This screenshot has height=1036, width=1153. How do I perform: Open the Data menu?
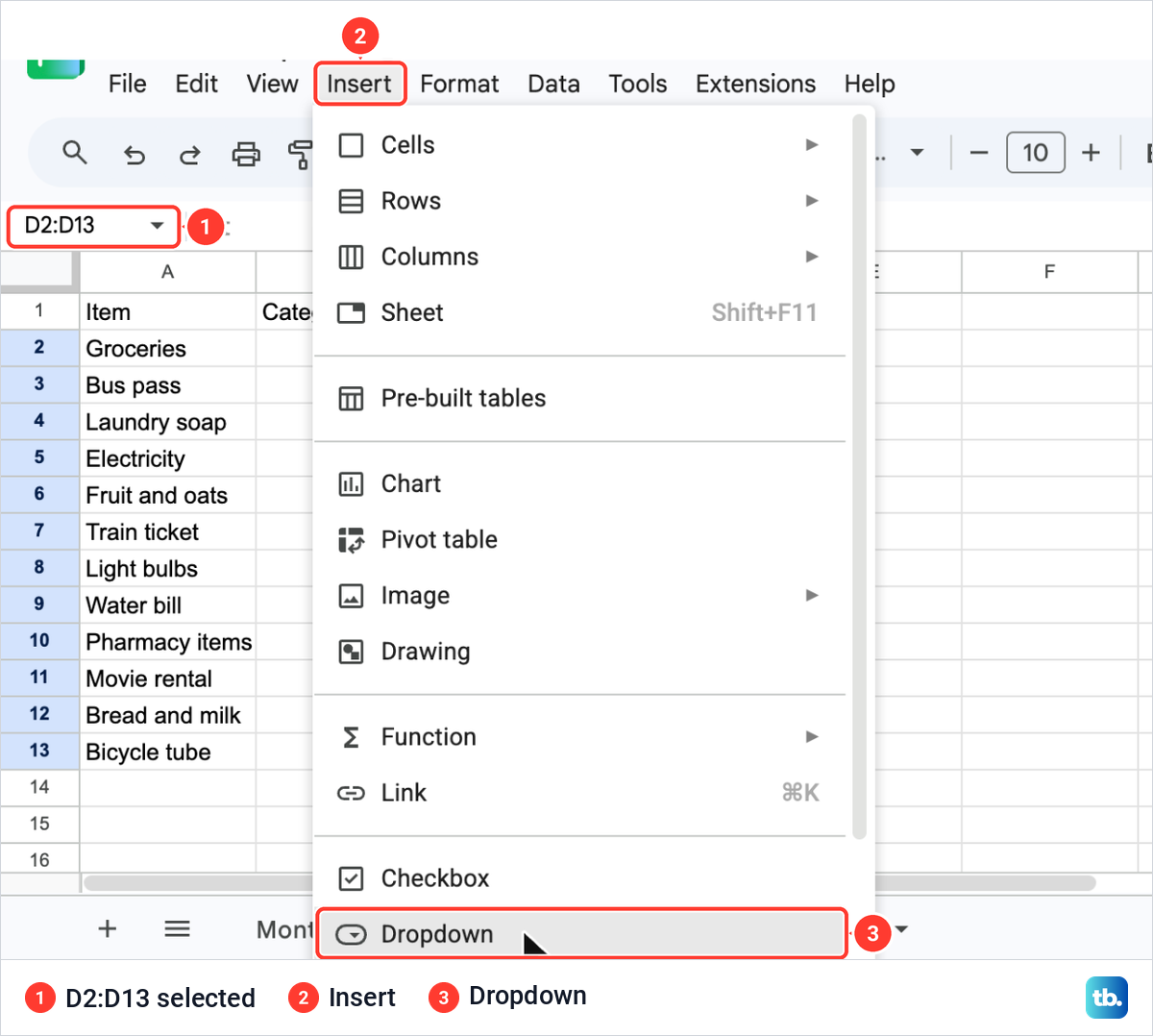click(553, 85)
